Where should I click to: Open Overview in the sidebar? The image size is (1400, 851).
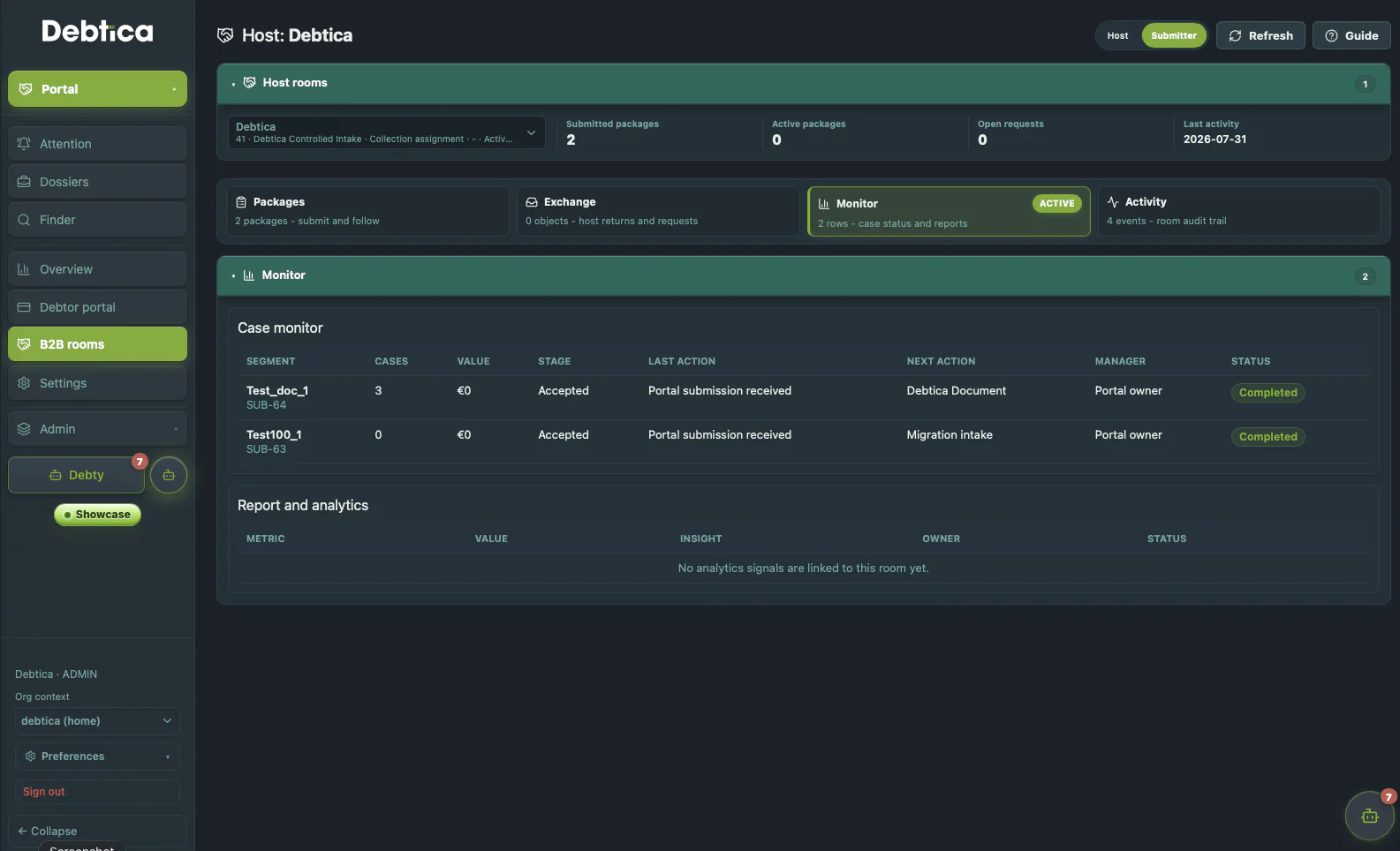point(97,269)
